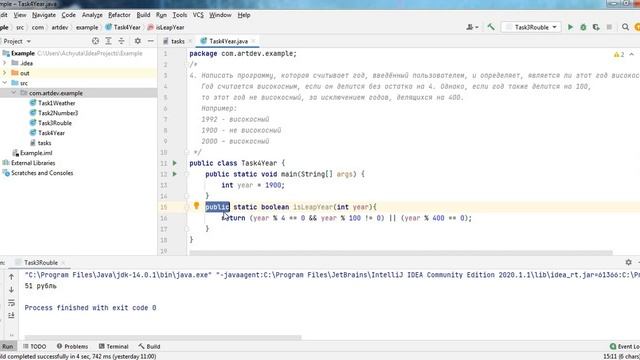Open the TODO tool window
Viewport: 640px width, 360px height.
coord(35,347)
